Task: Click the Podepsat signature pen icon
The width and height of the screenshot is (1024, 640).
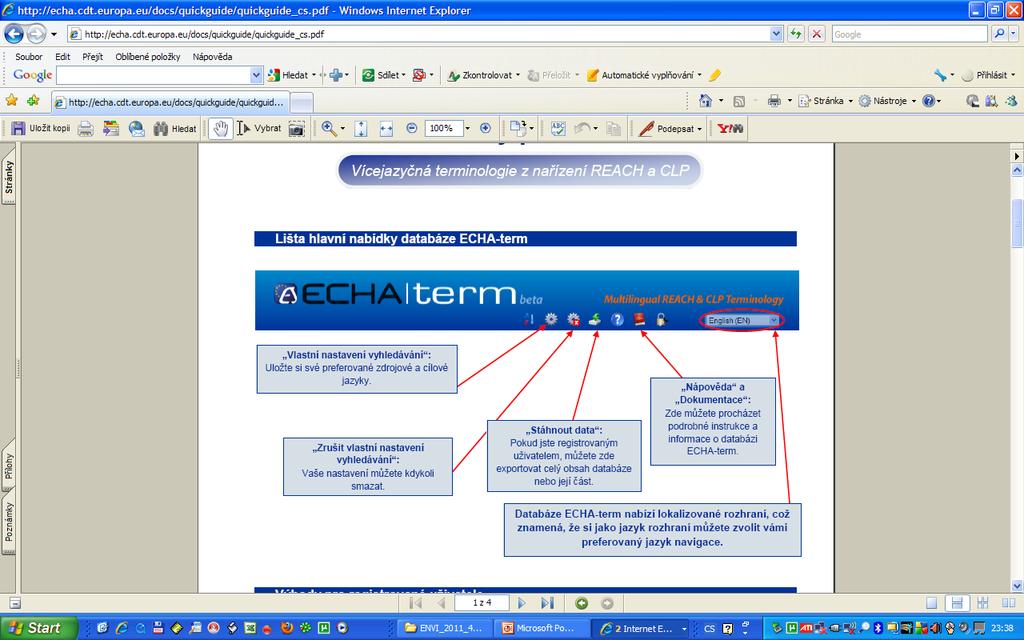Action: pyautogui.click(x=647, y=129)
